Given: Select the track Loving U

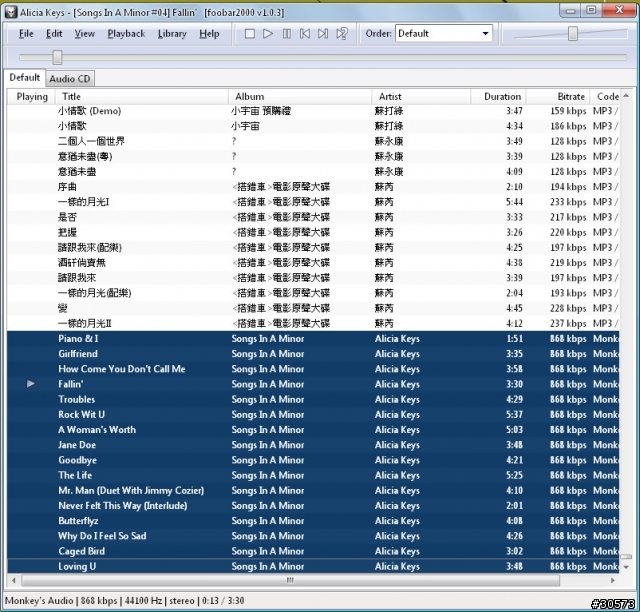Looking at the screenshot, I should 313,566.
